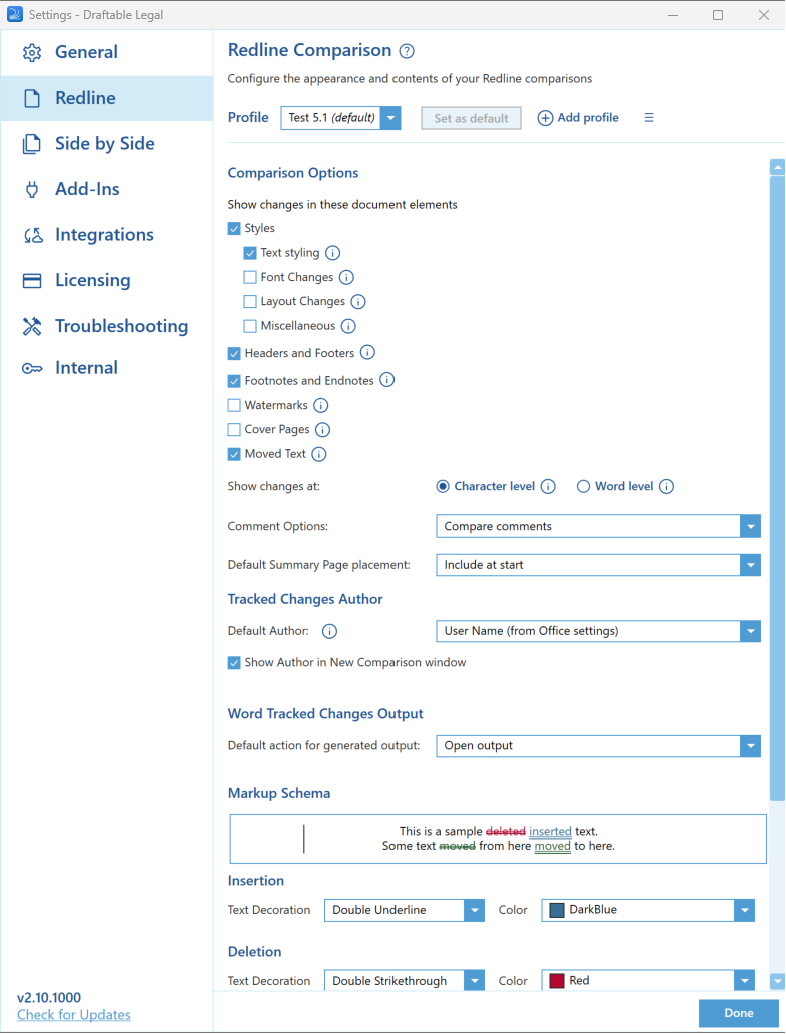The width and height of the screenshot is (786, 1034).
Task: Click info icon beside Moved Text
Action: click(318, 454)
